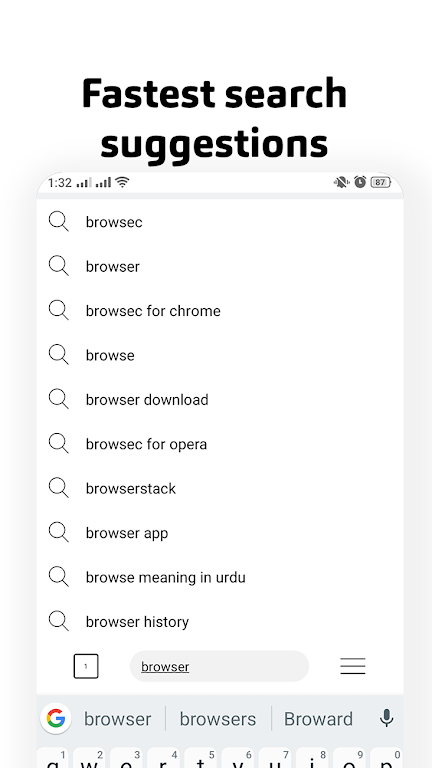
Task: Select 'browser download' suggestion
Action: click(x=220, y=400)
